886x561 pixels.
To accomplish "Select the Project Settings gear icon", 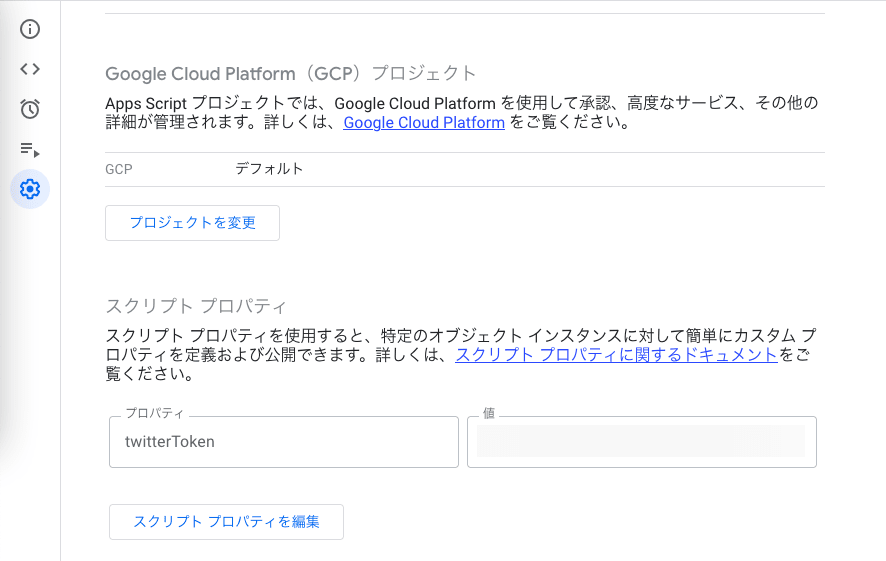I will coord(30,189).
